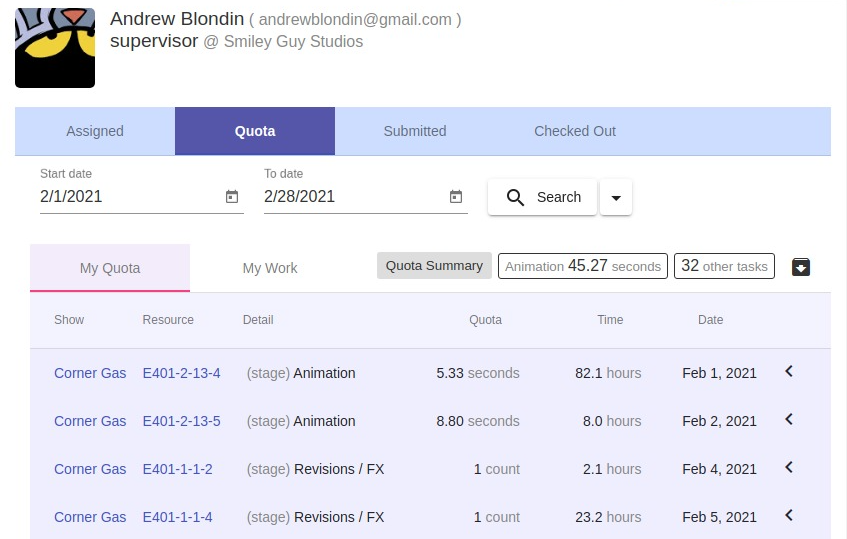Expand row chevron for E401-1-1-2
Viewport: 847px width, 539px height.
[789, 468]
